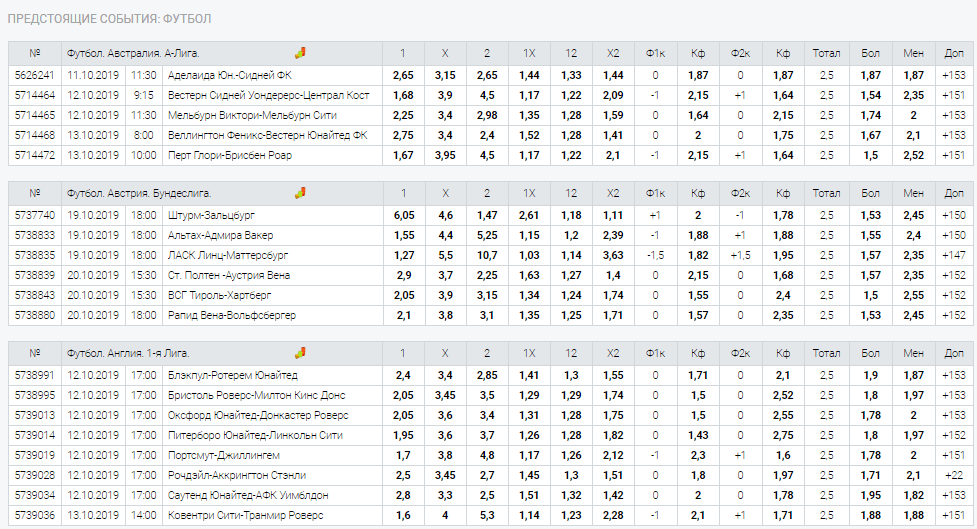Expand extra bets +151 for Портсмут-Джиллингем

(954, 455)
